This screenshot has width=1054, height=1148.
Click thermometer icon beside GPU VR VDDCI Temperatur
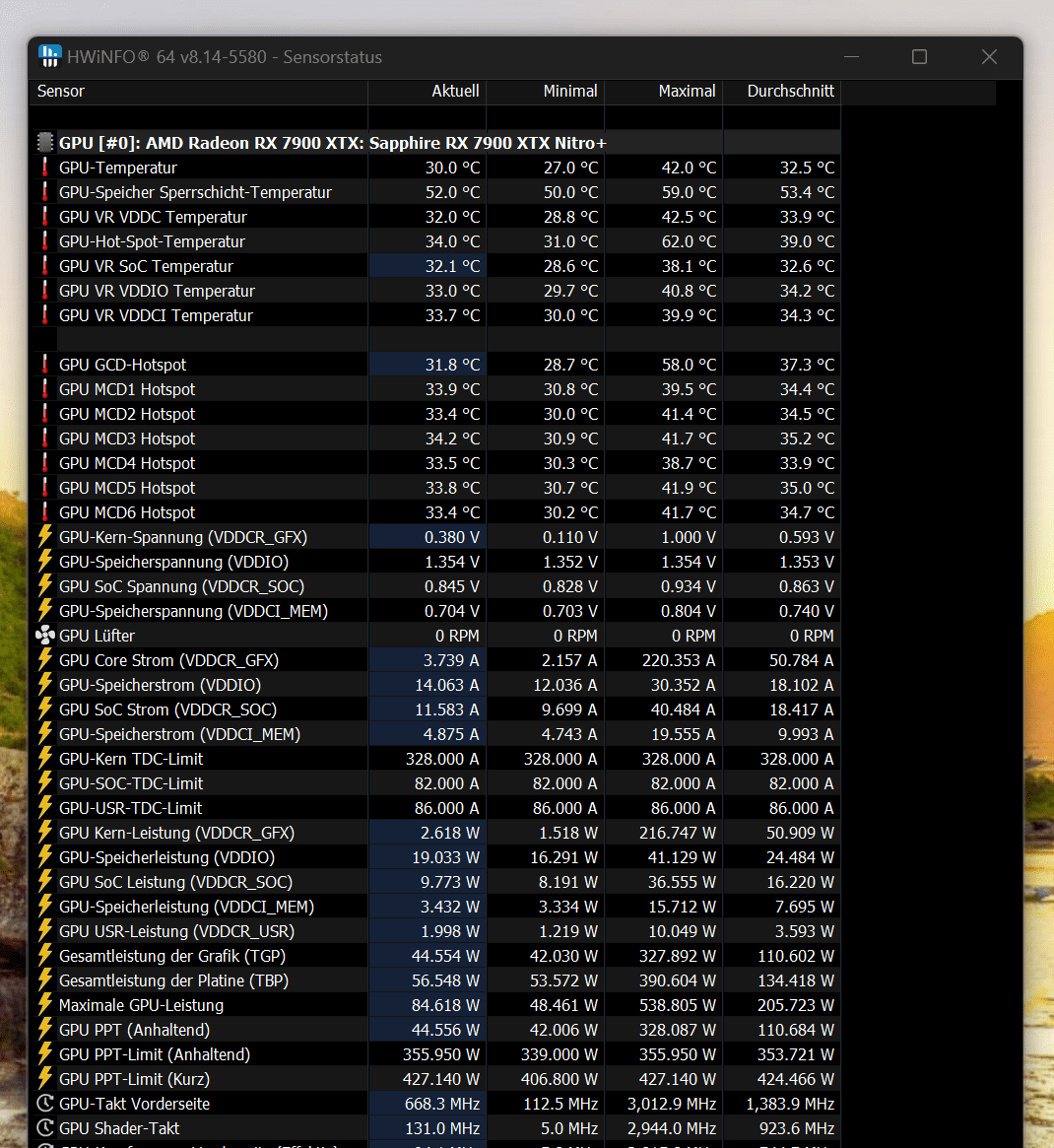click(45, 314)
